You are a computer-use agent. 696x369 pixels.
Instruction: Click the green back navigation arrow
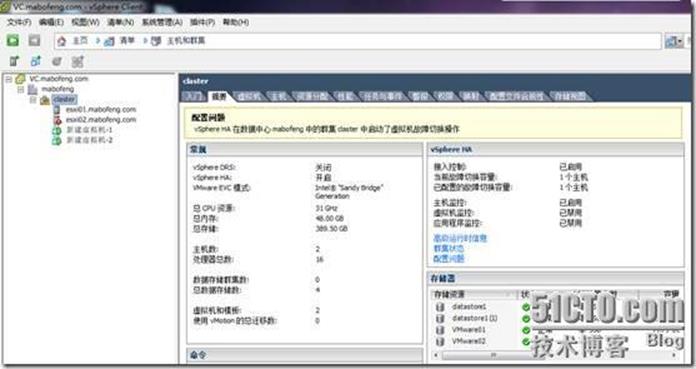tap(13, 40)
